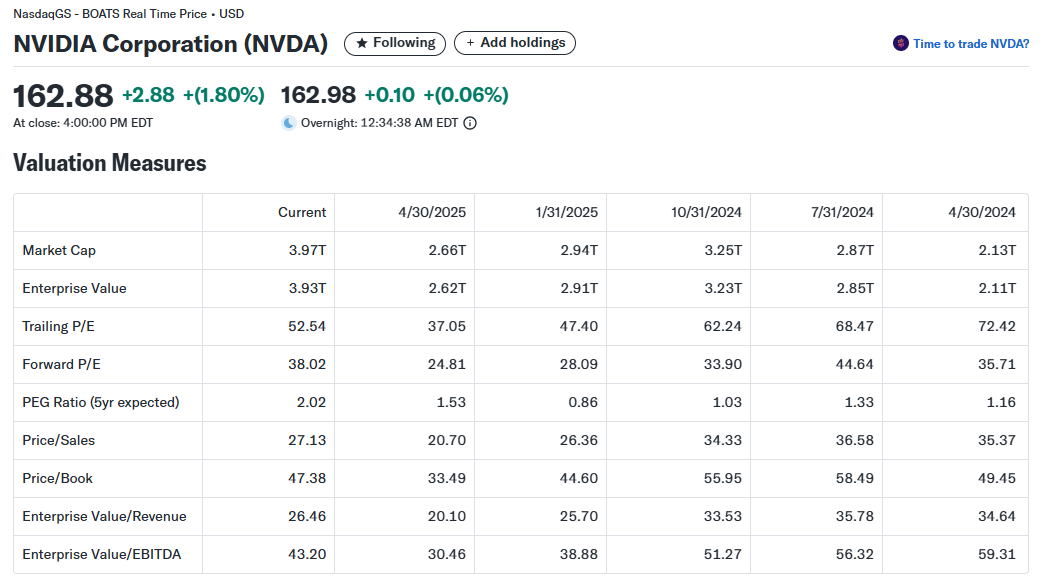This screenshot has width=1040, height=578.
Task: Click the 4/30/2024 EV/Revenue 34.64
Action: tap(997, 516)
